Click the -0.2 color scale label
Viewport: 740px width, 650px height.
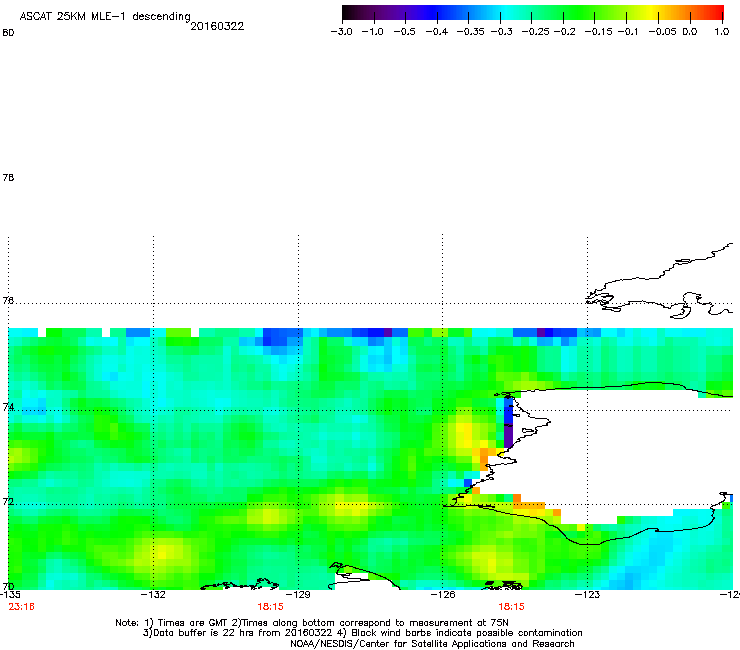[564, 32]
